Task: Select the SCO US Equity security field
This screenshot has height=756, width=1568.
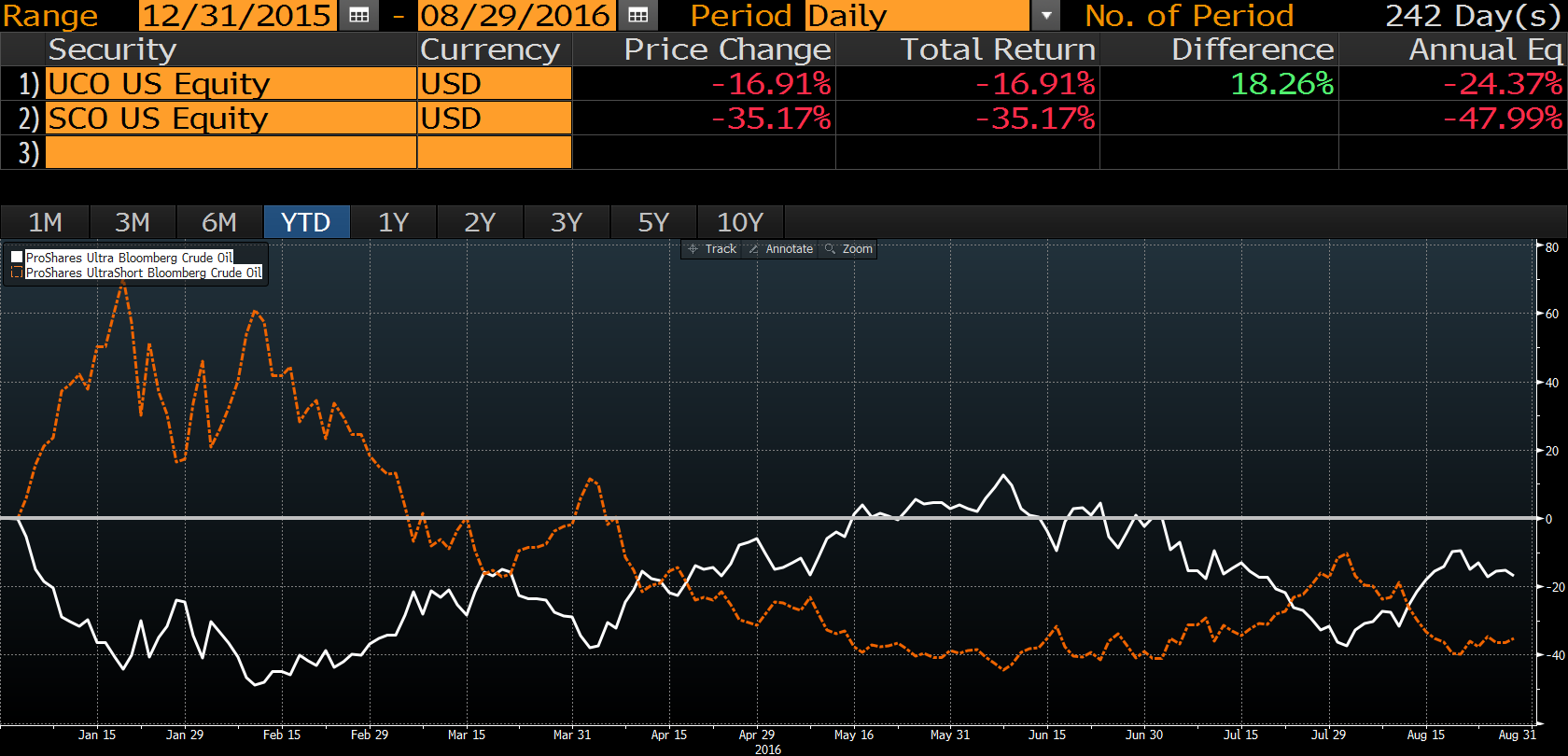Action: tap(231, 119)
